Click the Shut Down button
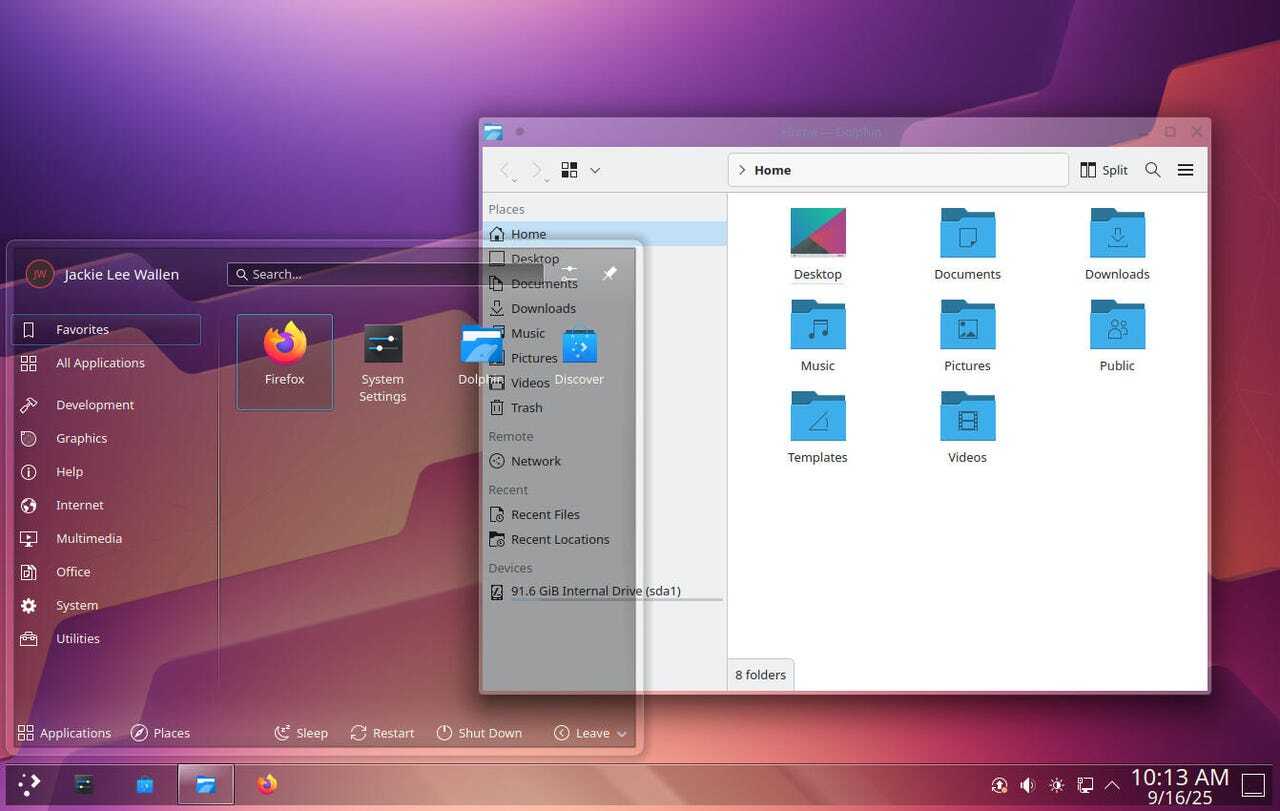The image size is (1280, 811). click(480, 732)
